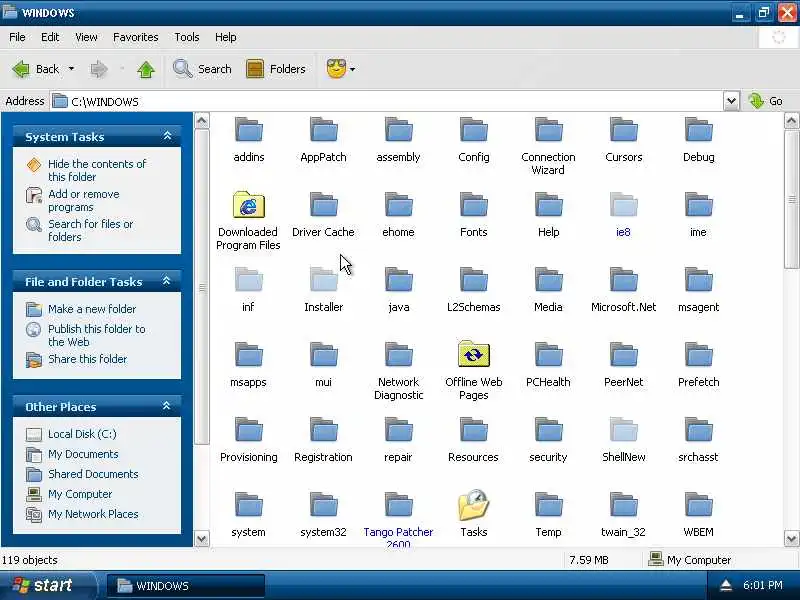Open the Favorites menu
The width and height of the screenshot is (800, 600).
(136, 37)
